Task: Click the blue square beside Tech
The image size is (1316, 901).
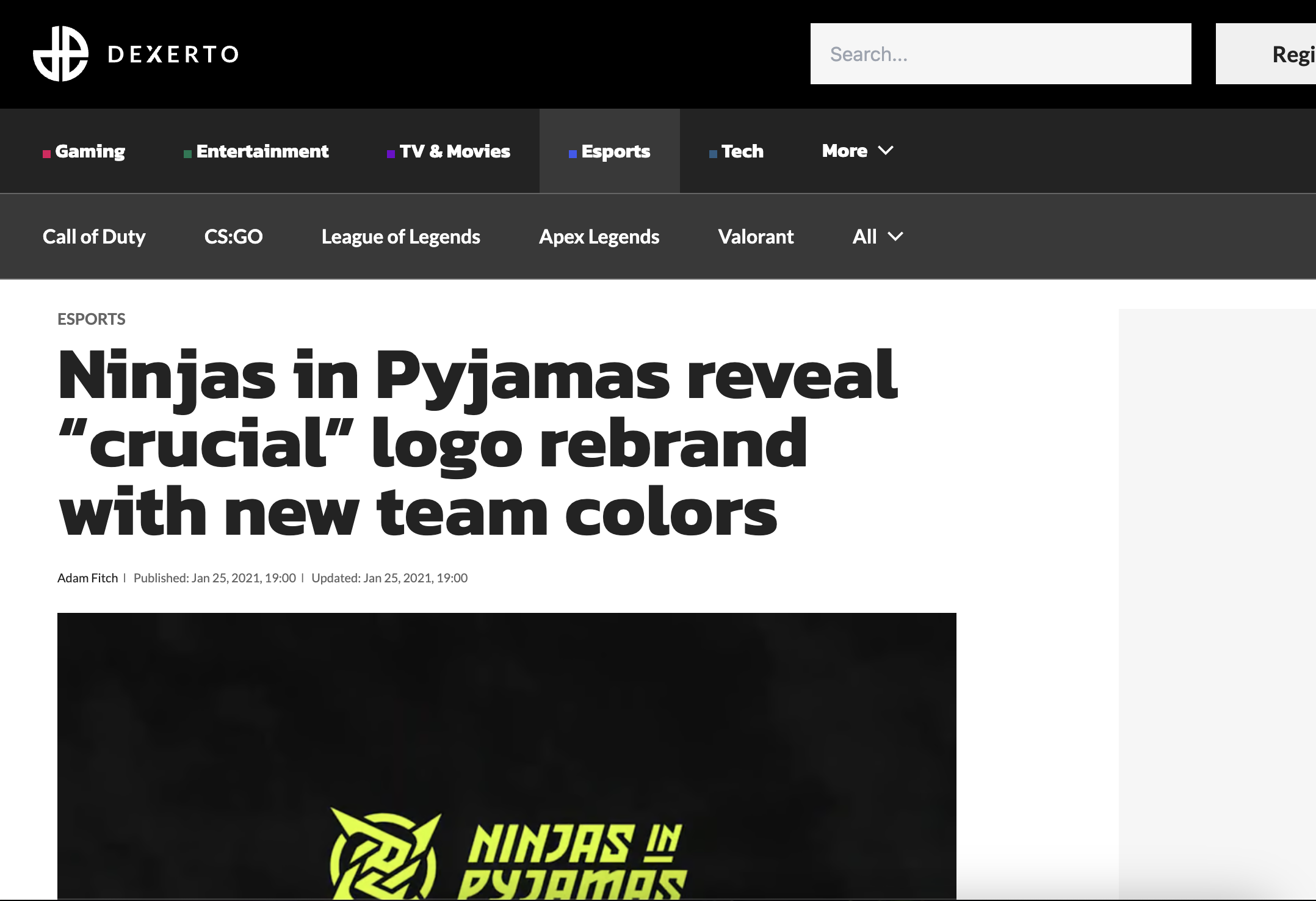Action: (713, 154)
